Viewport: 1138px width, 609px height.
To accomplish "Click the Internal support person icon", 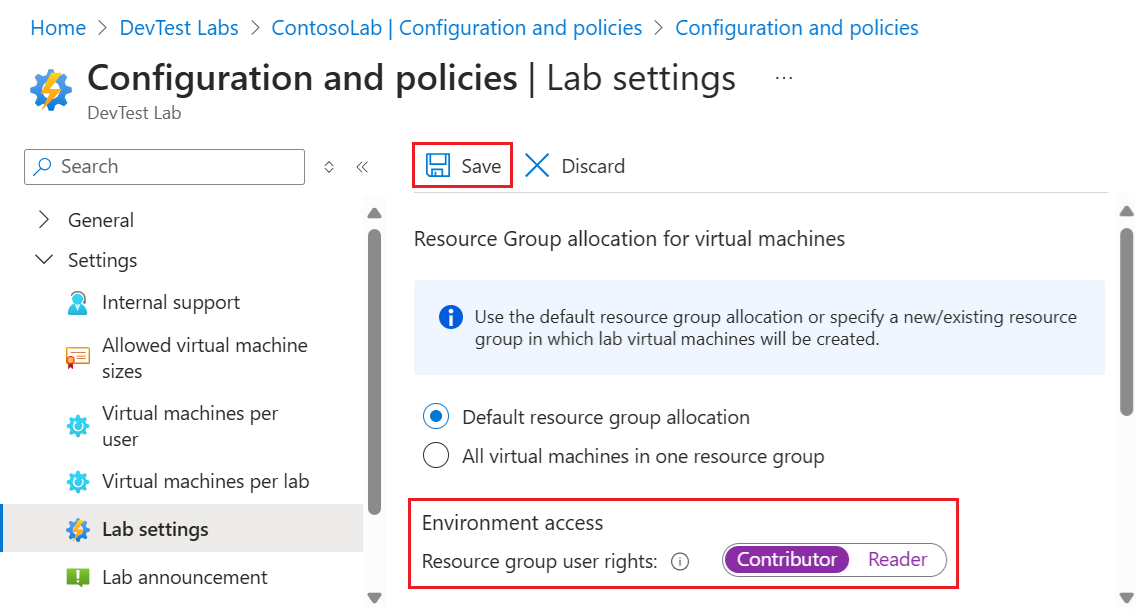I will click(77, 303).
